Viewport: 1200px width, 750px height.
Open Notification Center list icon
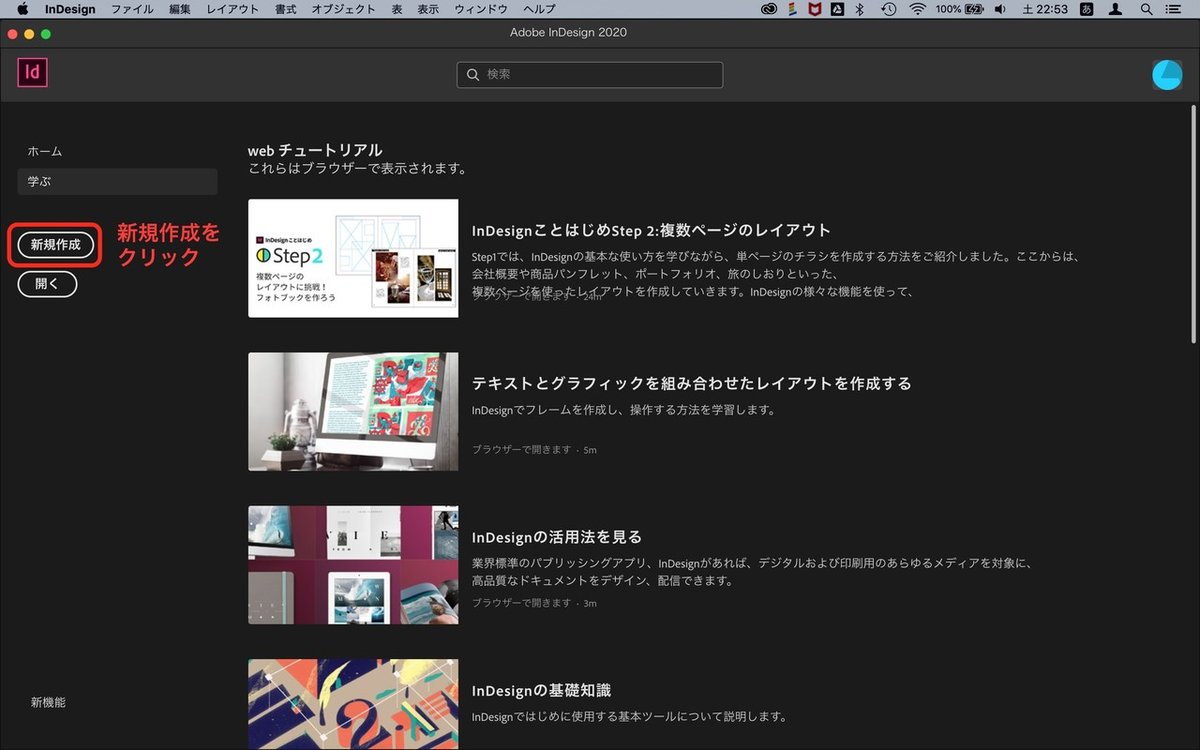click(1173, 9)
